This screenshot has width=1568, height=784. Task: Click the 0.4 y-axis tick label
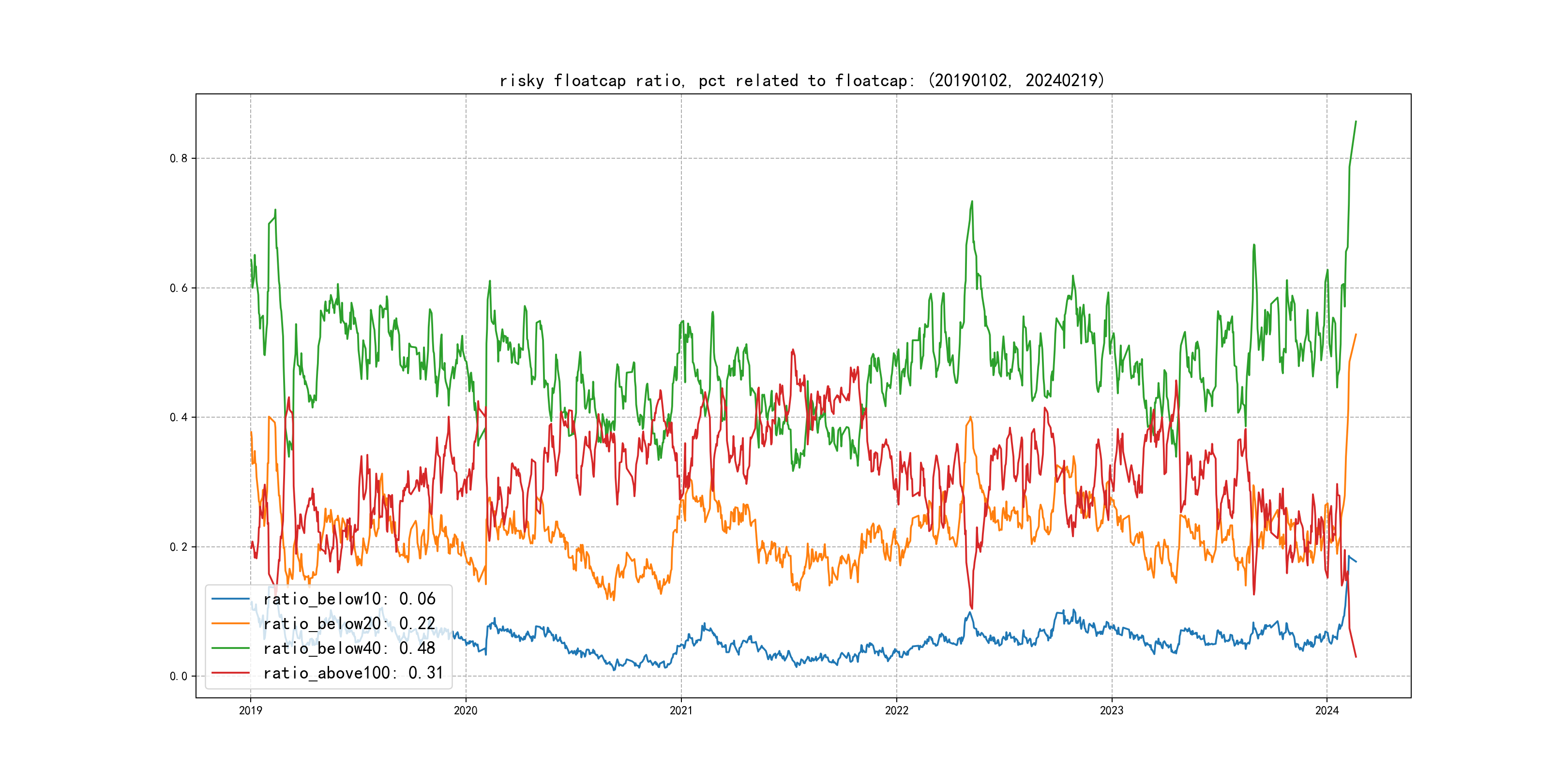coord(179,417)
